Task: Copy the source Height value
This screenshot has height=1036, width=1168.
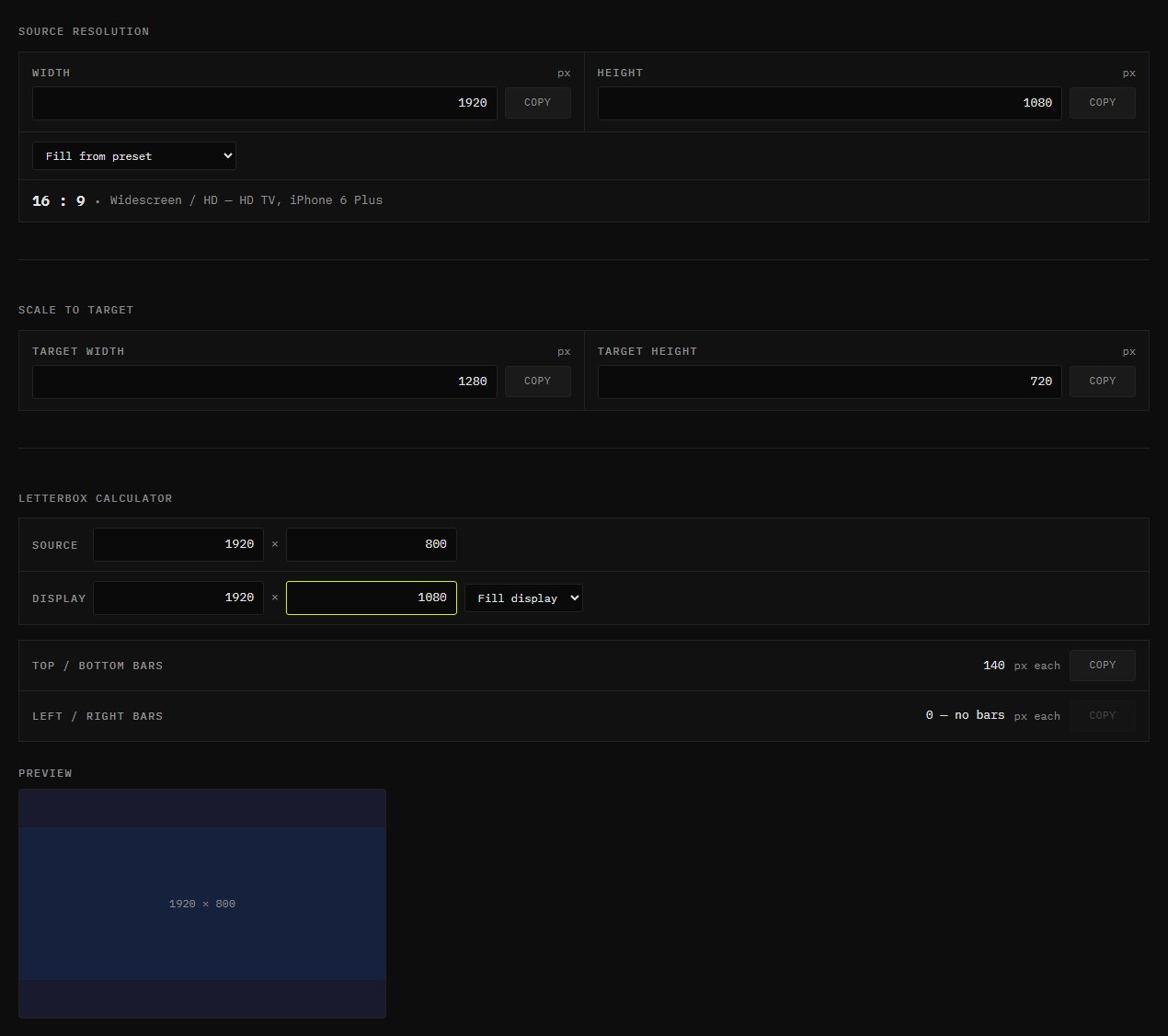Action: click(x=1103, y=103)
